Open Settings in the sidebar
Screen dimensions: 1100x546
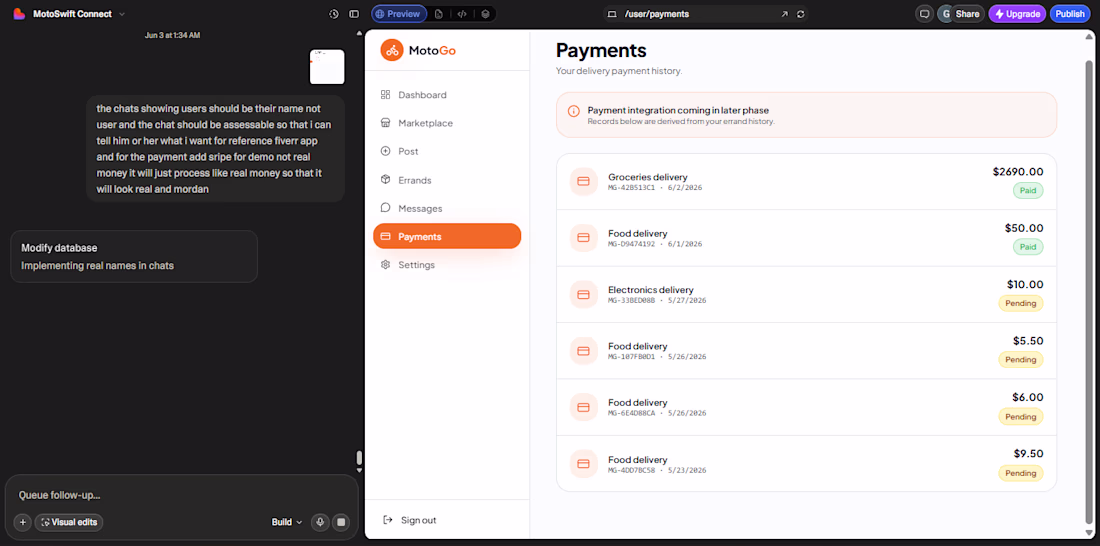pyautogui.click(x=447, y=265)
